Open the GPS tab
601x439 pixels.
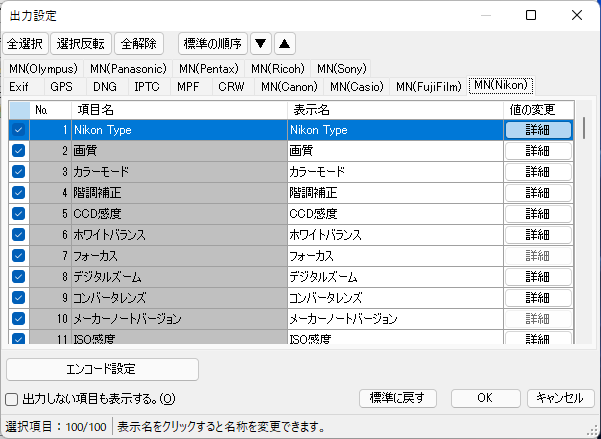[62, 86]
